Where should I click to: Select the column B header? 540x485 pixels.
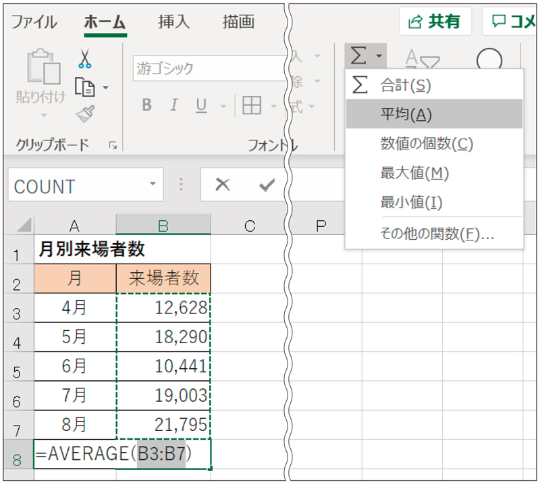pyautogui.click(x=163, y=225)
